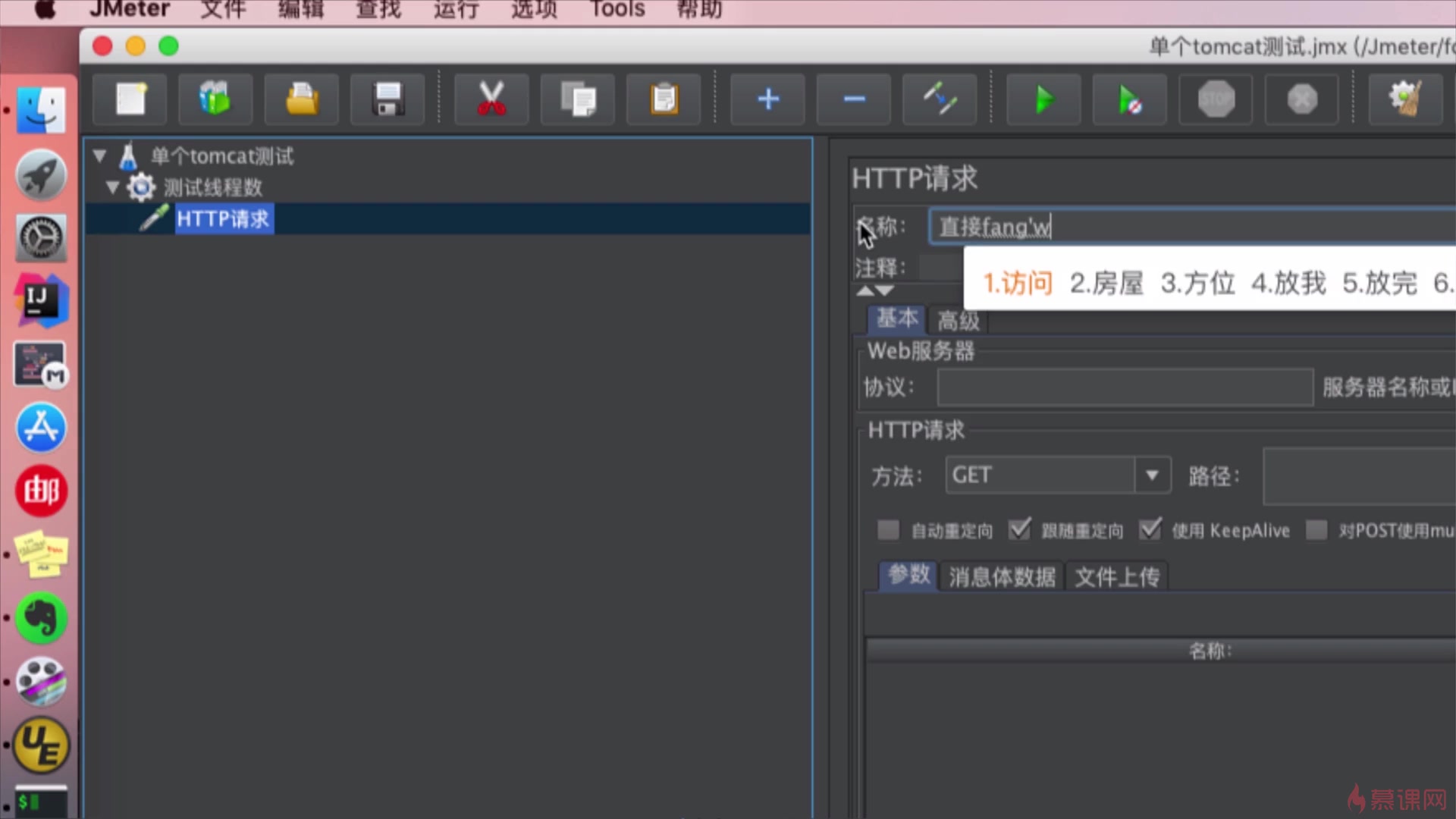
Task: Click the Paste clipboard icon
Action: pyautogui.click(x=664, y=99)
